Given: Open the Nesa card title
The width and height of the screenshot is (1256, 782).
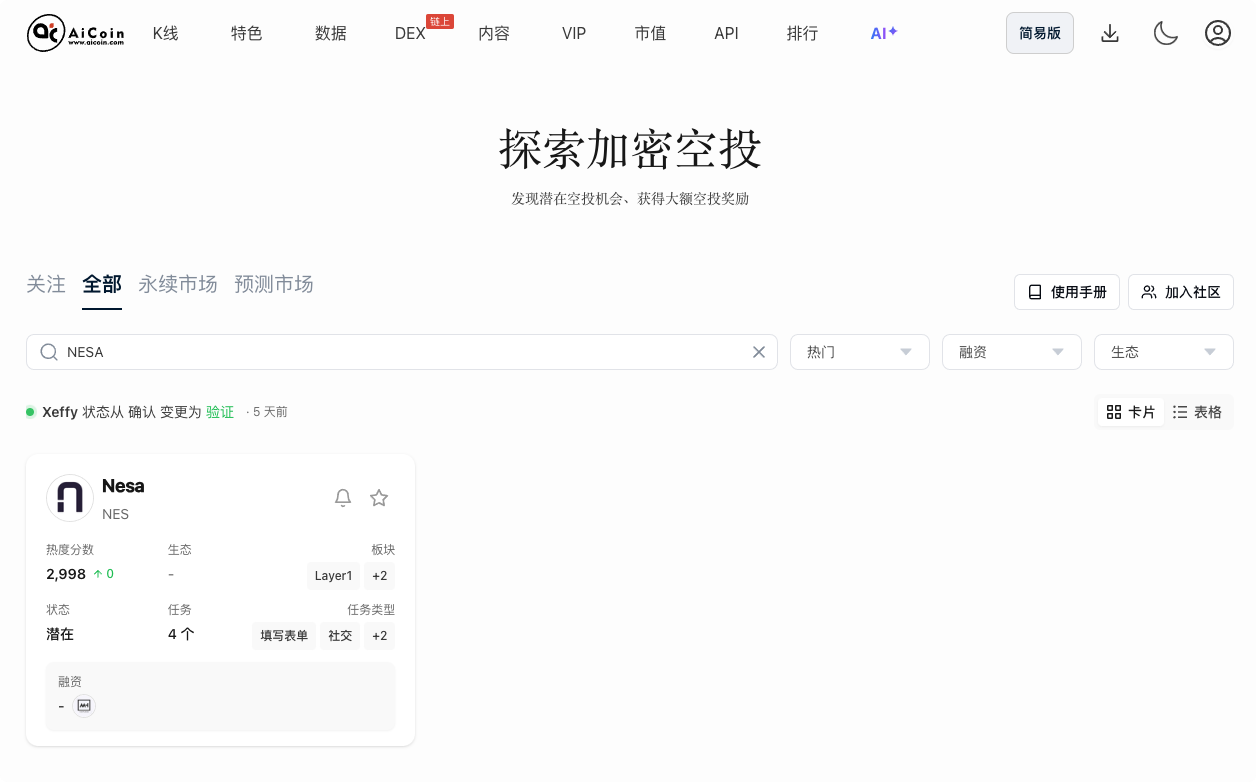Looking at the screenshot, I should pos(123,486).
